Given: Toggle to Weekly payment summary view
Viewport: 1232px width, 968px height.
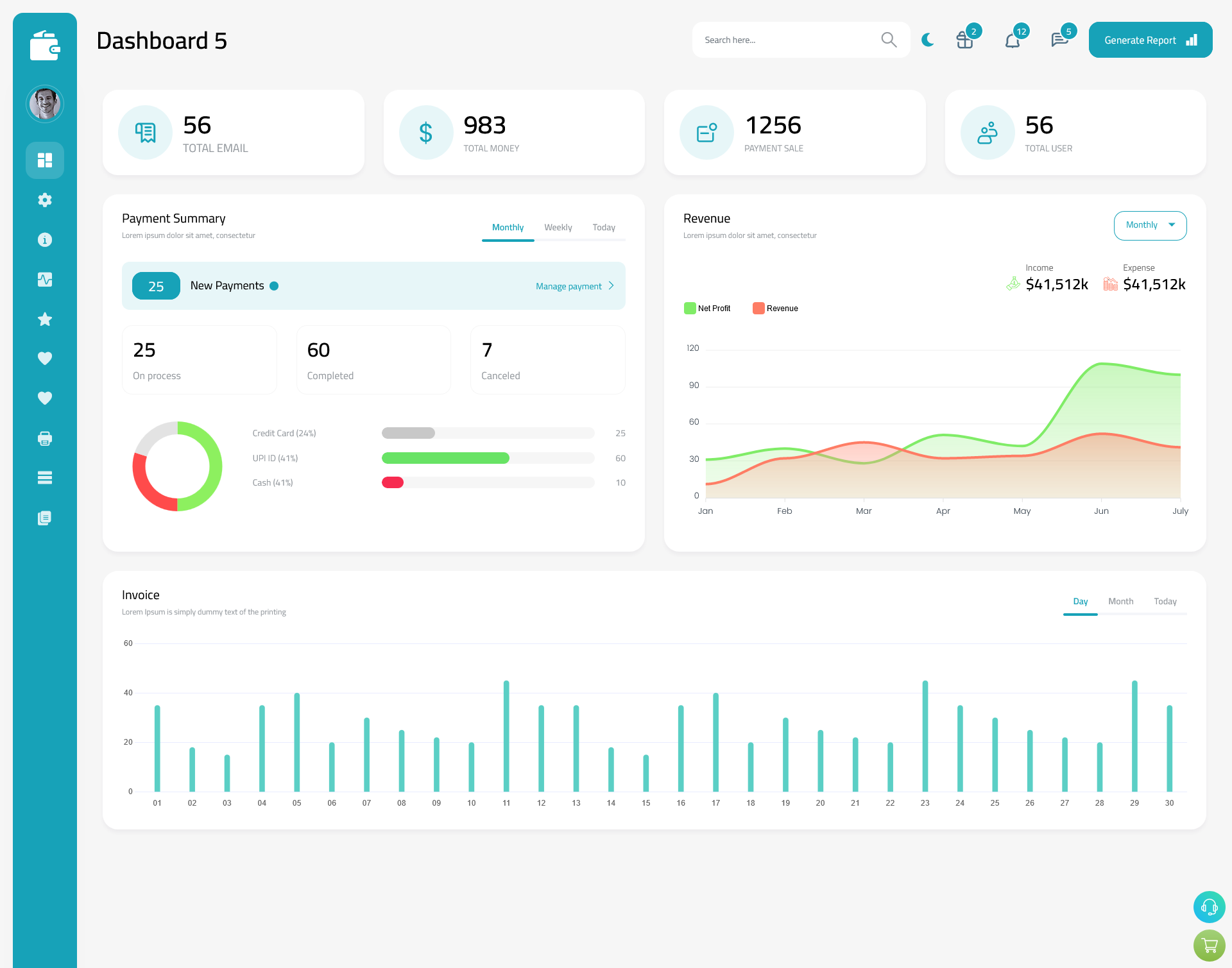Looking at the screenshot, I should (x=556, y=226).
